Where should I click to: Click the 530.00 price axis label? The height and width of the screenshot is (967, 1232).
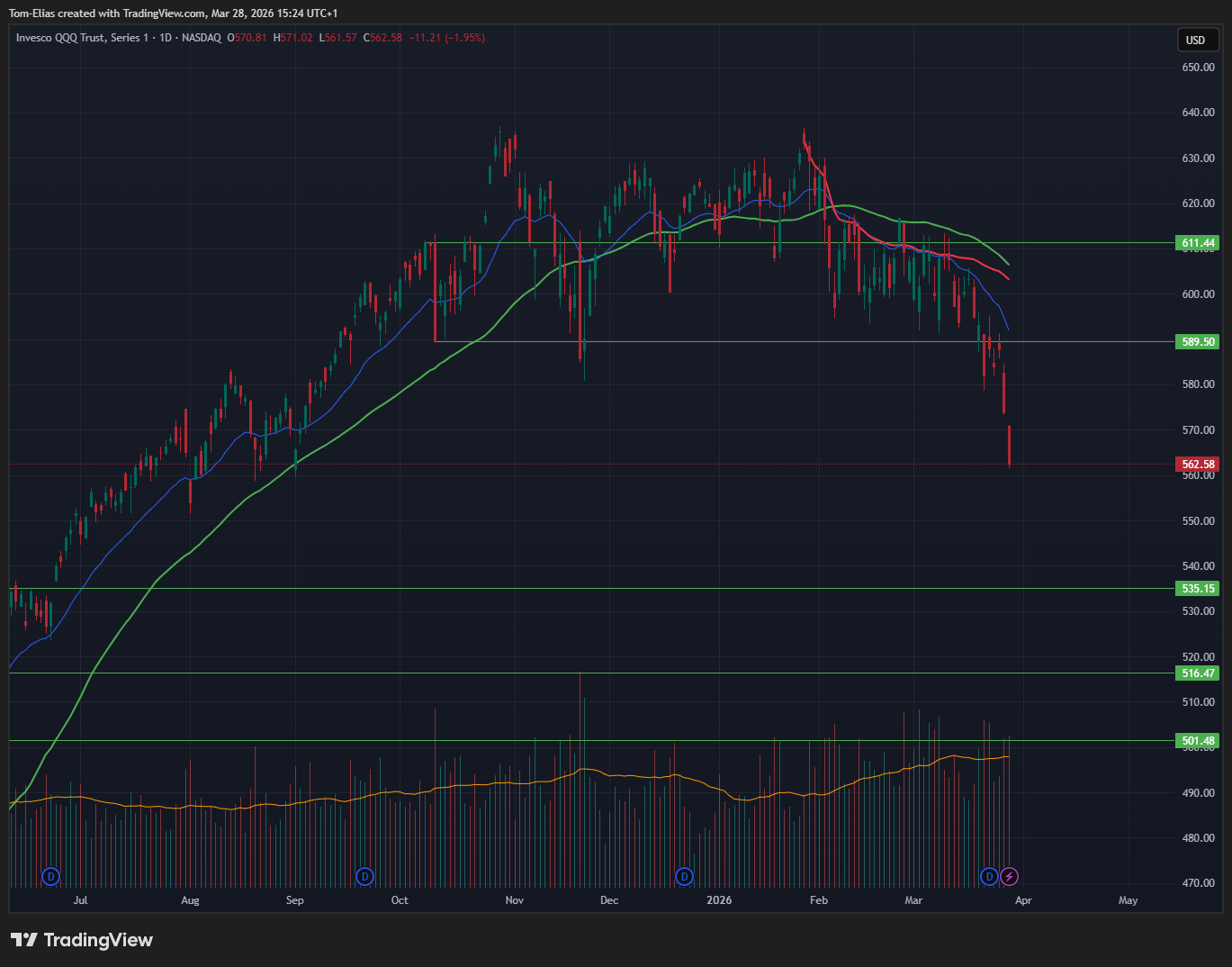point(1198,611)
